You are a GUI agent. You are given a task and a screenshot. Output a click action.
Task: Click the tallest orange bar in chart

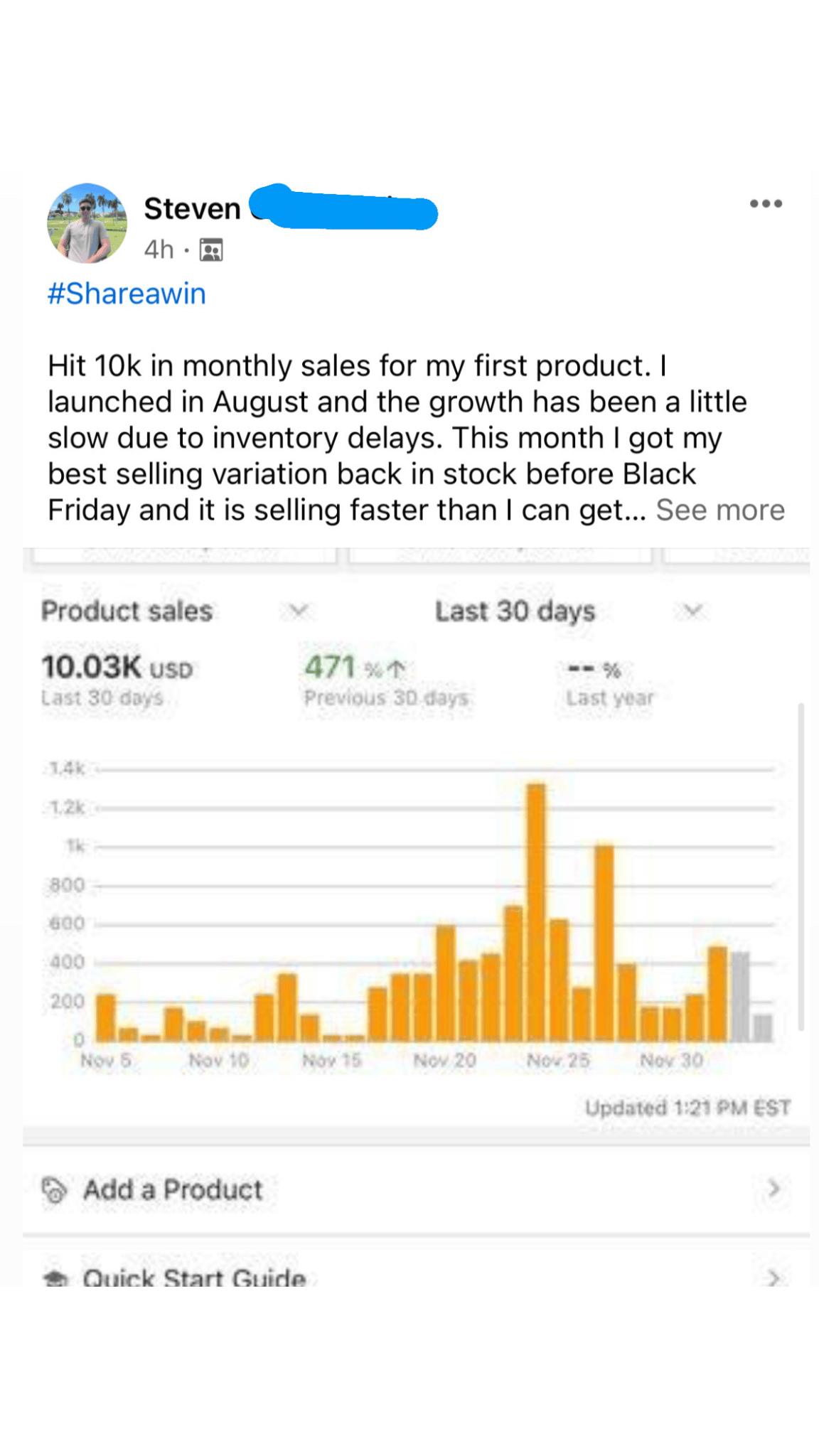point(536,912)
